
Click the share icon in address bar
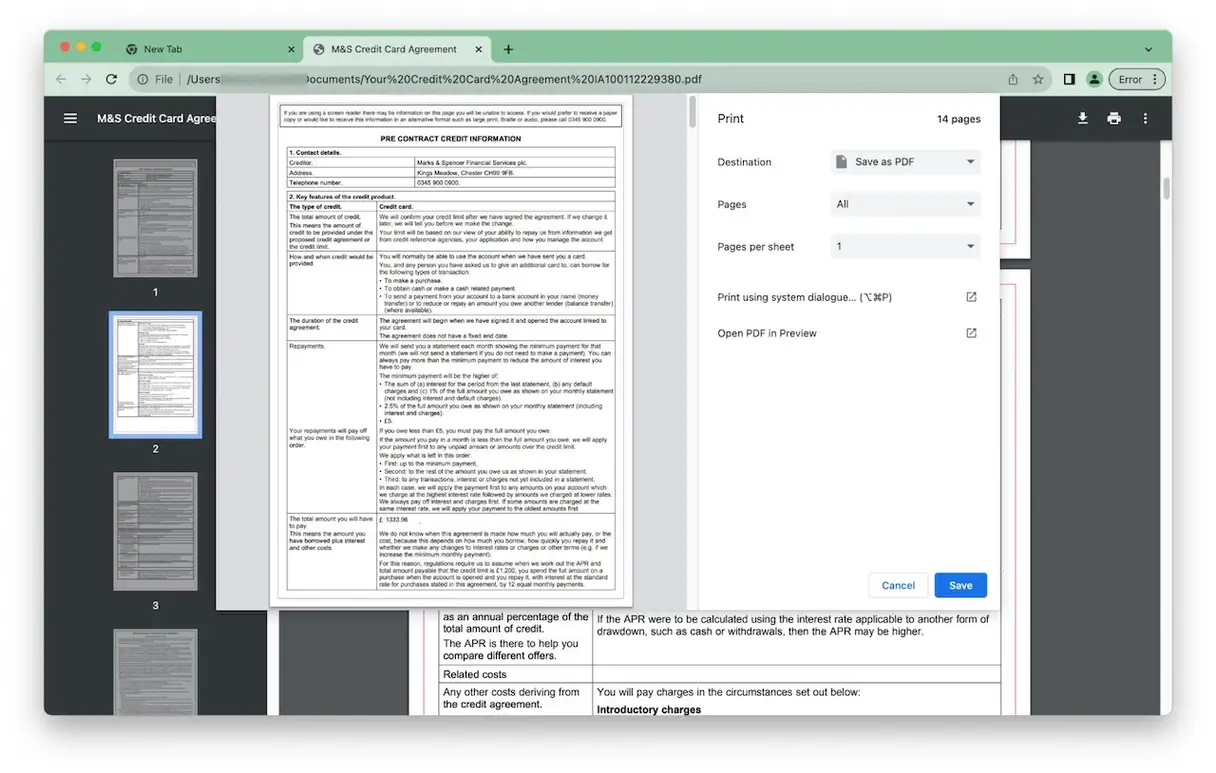(x=1013, y=79)
